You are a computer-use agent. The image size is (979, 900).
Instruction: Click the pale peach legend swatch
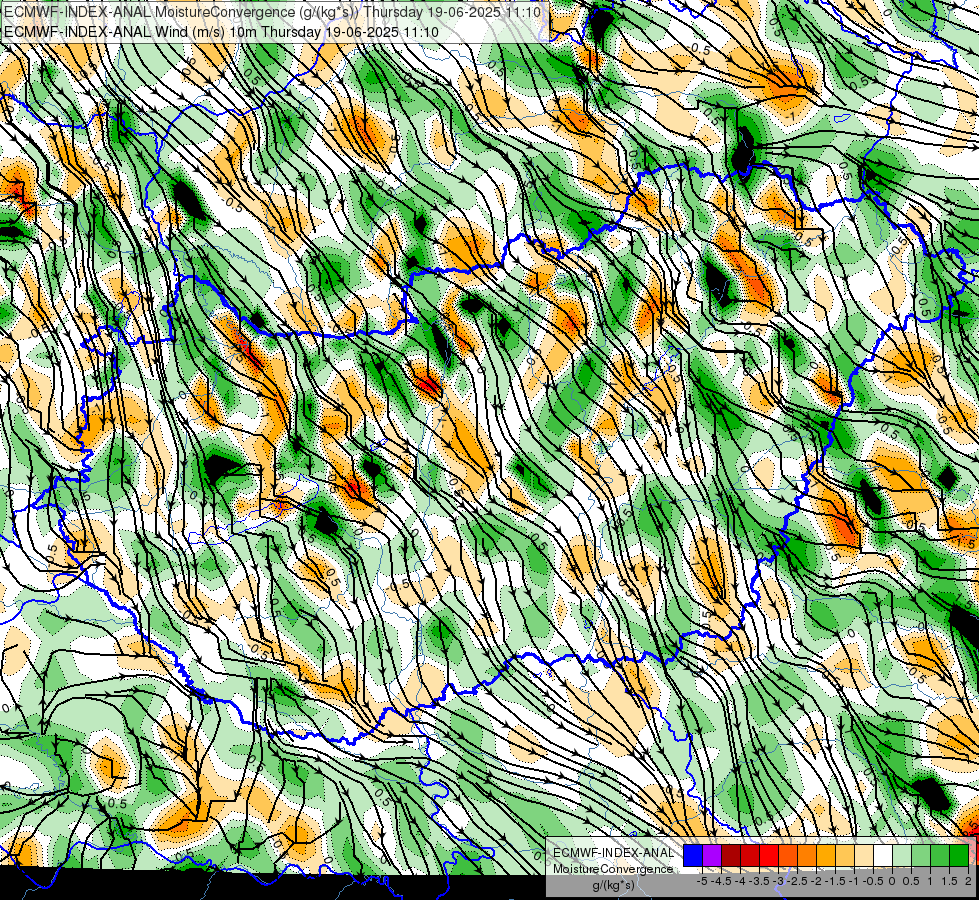pyautogui.click(x=864, y=855)
